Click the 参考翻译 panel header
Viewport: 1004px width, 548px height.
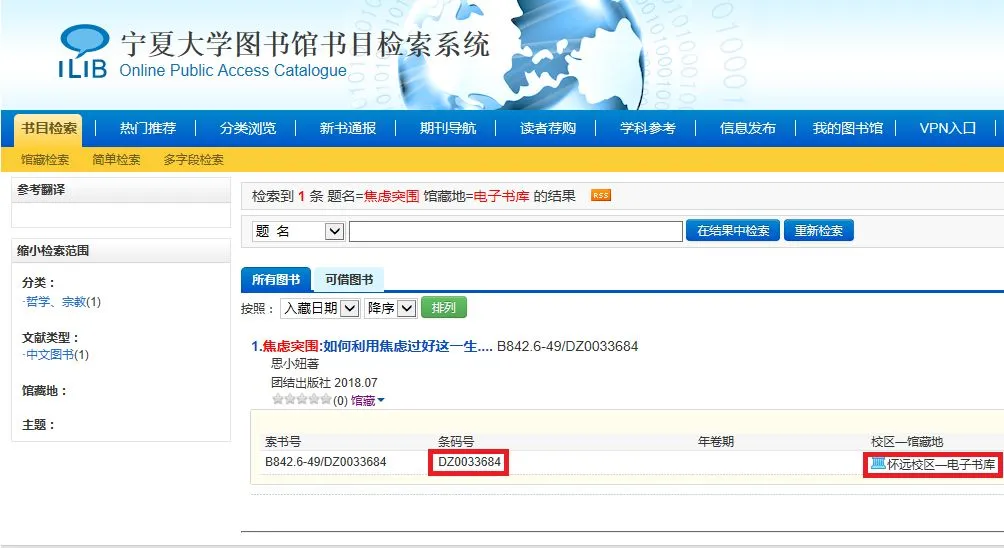(121, 190)
